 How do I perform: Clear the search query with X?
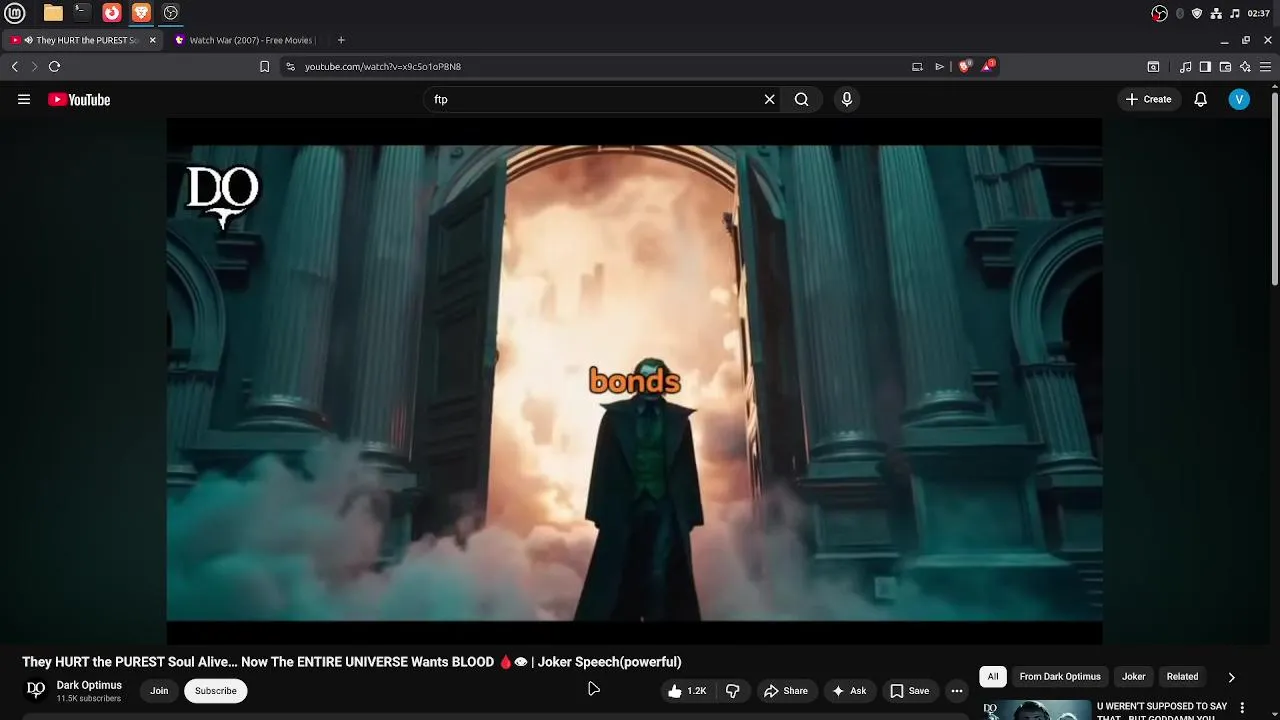pyautogui.click(x=769, y=99)
